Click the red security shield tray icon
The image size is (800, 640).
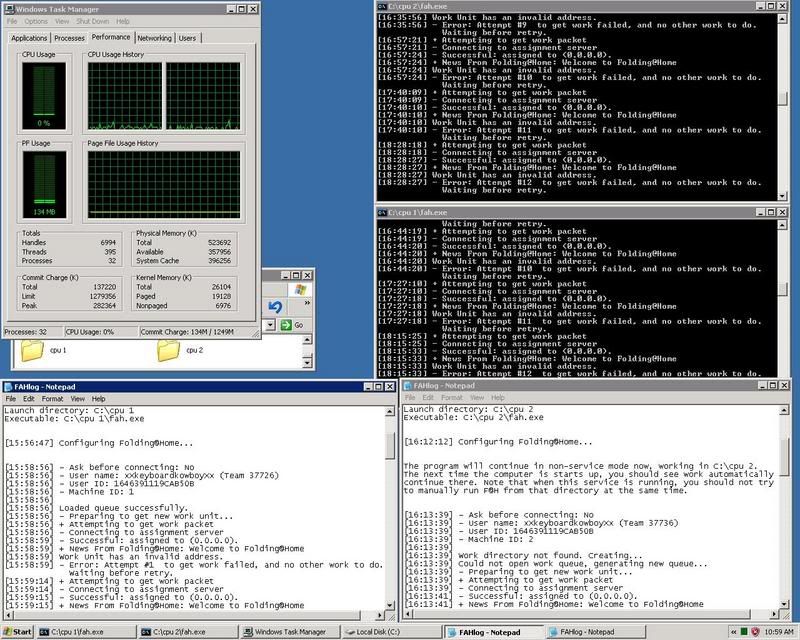(x=756, y=632)
